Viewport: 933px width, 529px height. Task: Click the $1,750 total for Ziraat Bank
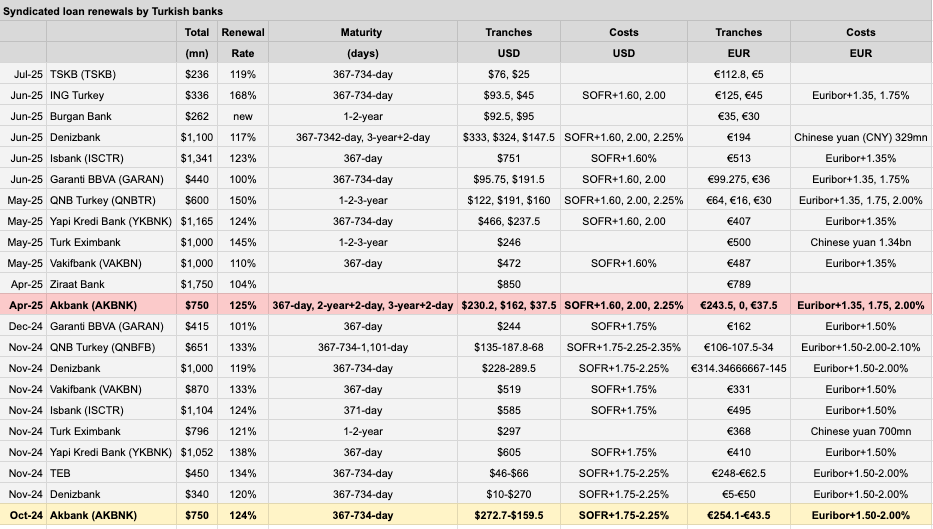tap(197, 284)
